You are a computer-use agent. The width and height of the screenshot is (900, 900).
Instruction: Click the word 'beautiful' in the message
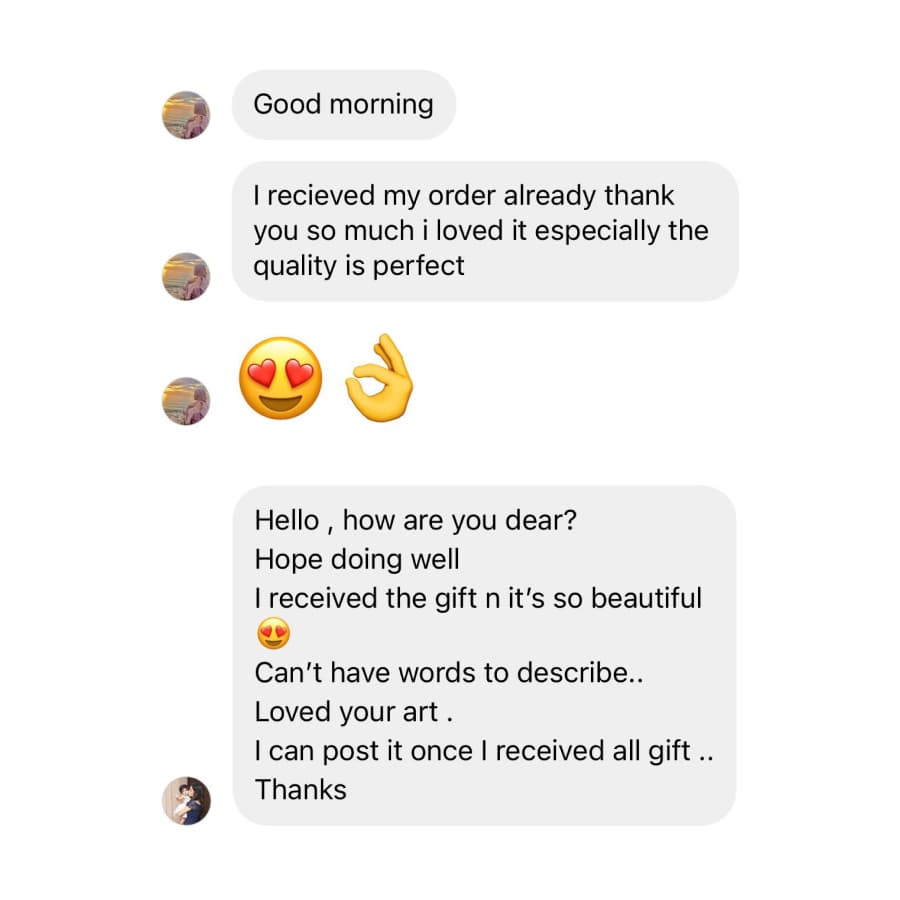coord(646,598)
